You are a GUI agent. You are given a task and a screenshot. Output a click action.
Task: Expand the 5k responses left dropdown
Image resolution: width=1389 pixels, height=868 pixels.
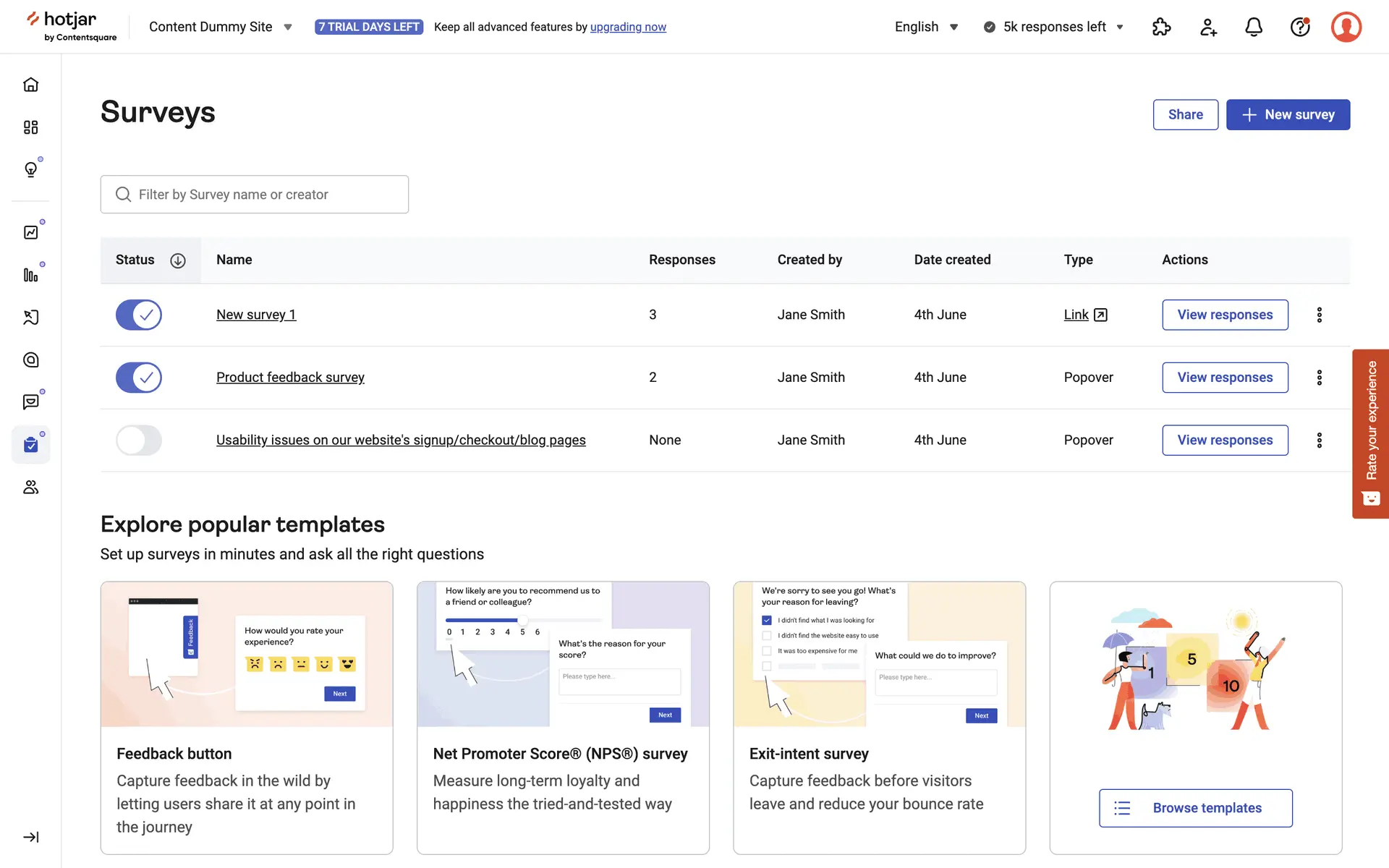(x=1054, y=27)
